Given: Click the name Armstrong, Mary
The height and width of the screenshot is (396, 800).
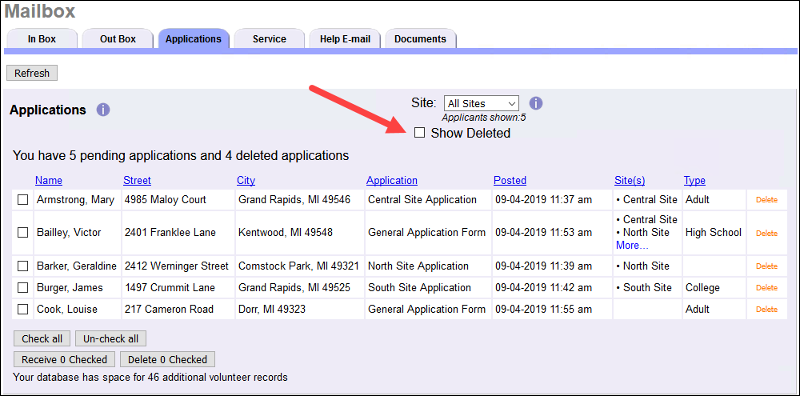Looking at the screenshot, I should tap(75, 200).
